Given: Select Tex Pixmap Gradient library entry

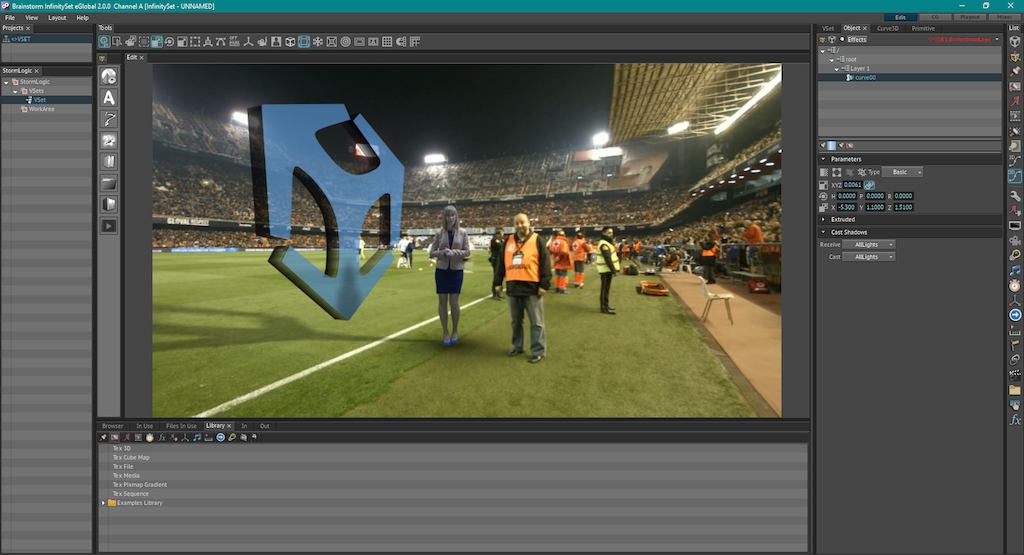Looking at the screenshot, I should click(x=139, y=484).
